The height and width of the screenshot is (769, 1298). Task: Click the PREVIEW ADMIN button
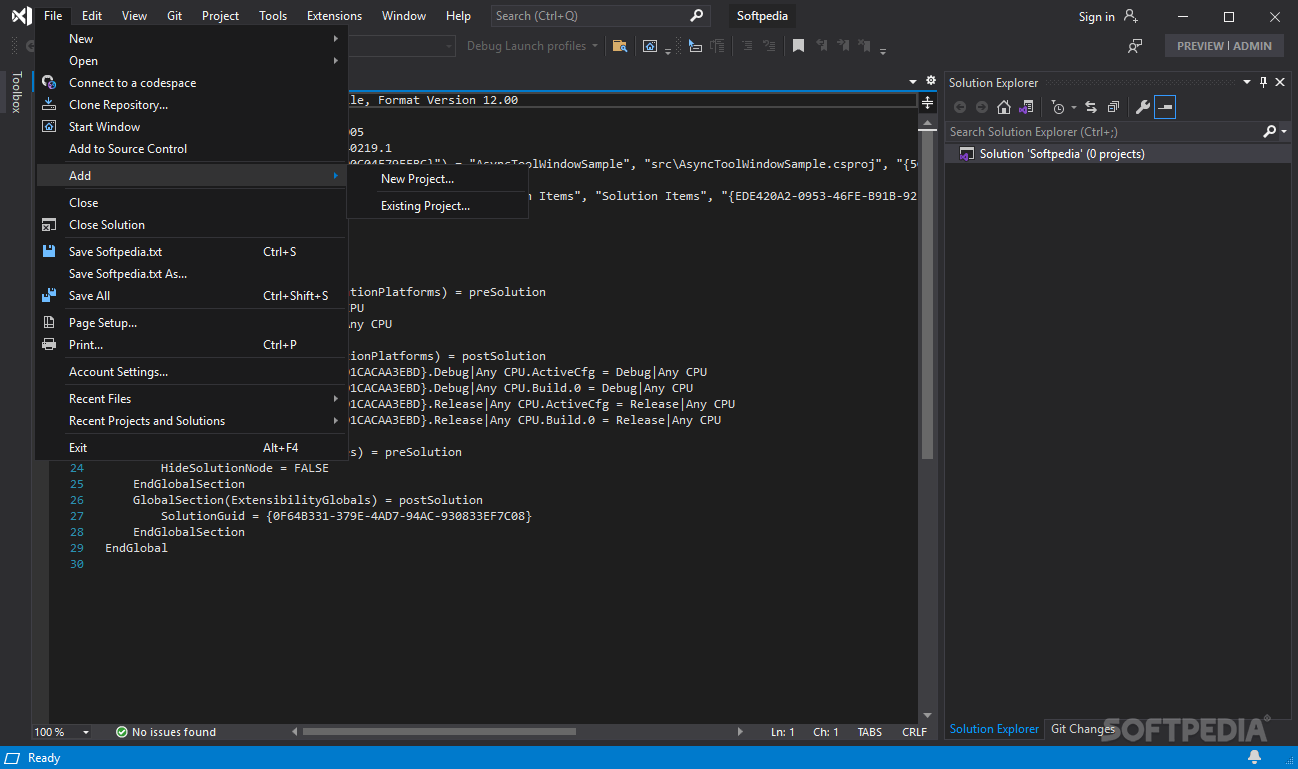[1223, 45]
